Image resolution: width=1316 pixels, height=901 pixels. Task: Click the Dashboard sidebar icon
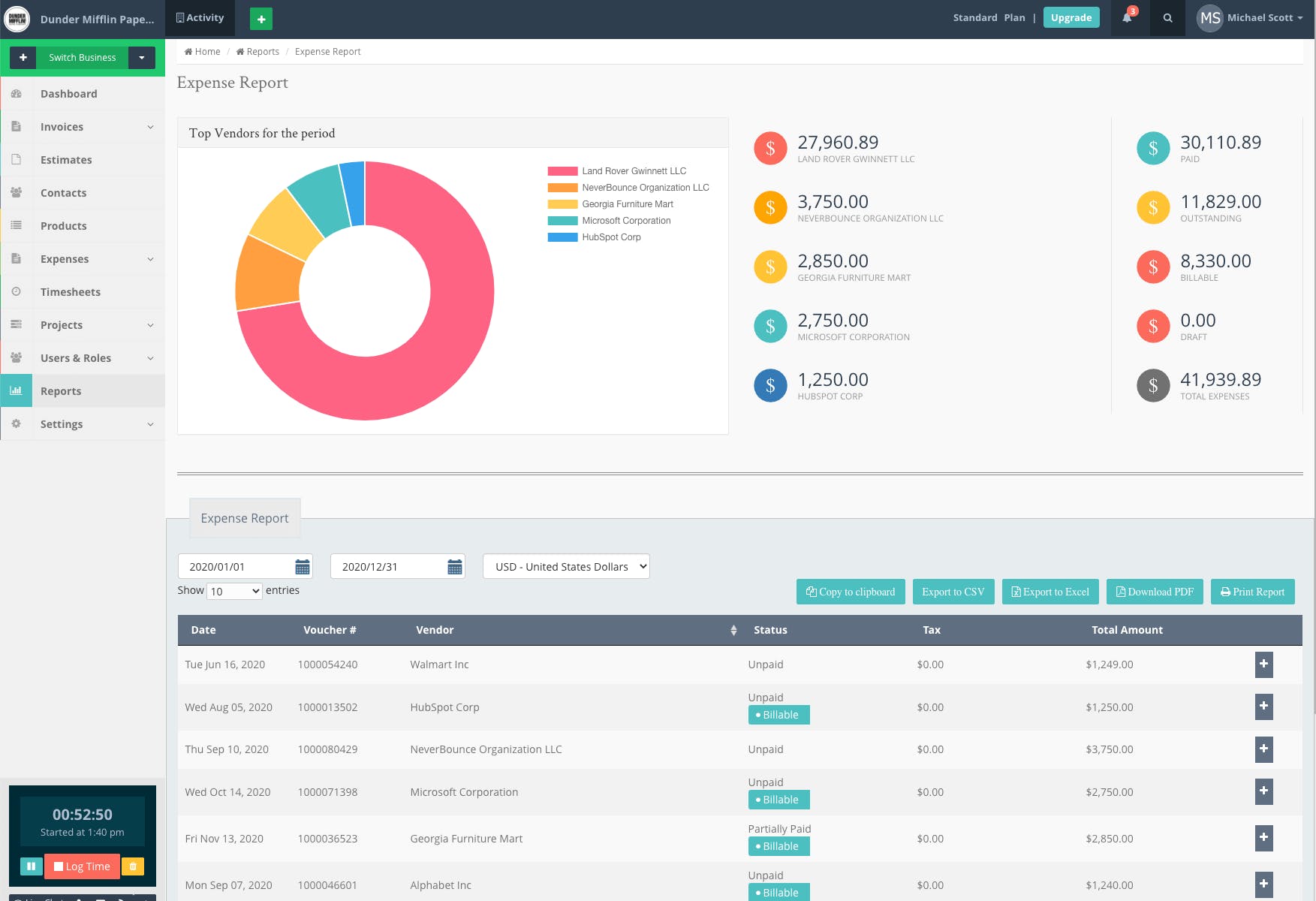tap(17, 94)
